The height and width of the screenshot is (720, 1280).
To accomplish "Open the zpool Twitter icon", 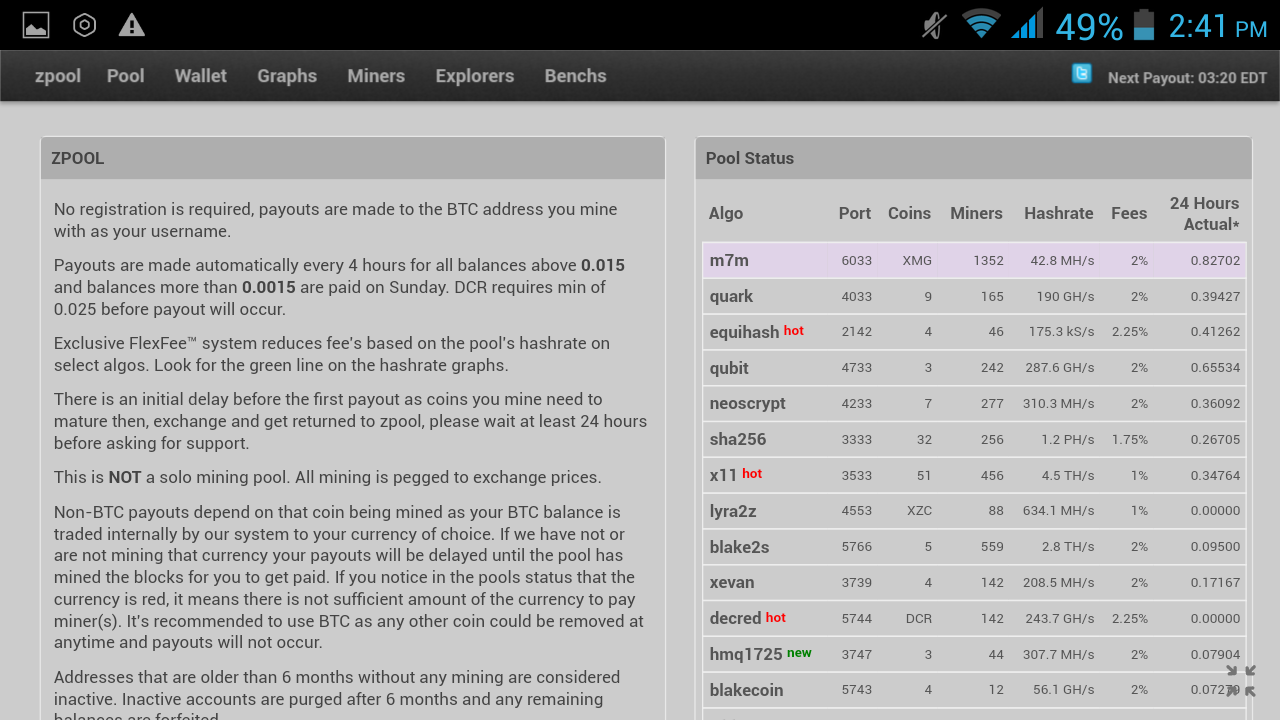I will pyautogui.click(x=1081, y=73).
